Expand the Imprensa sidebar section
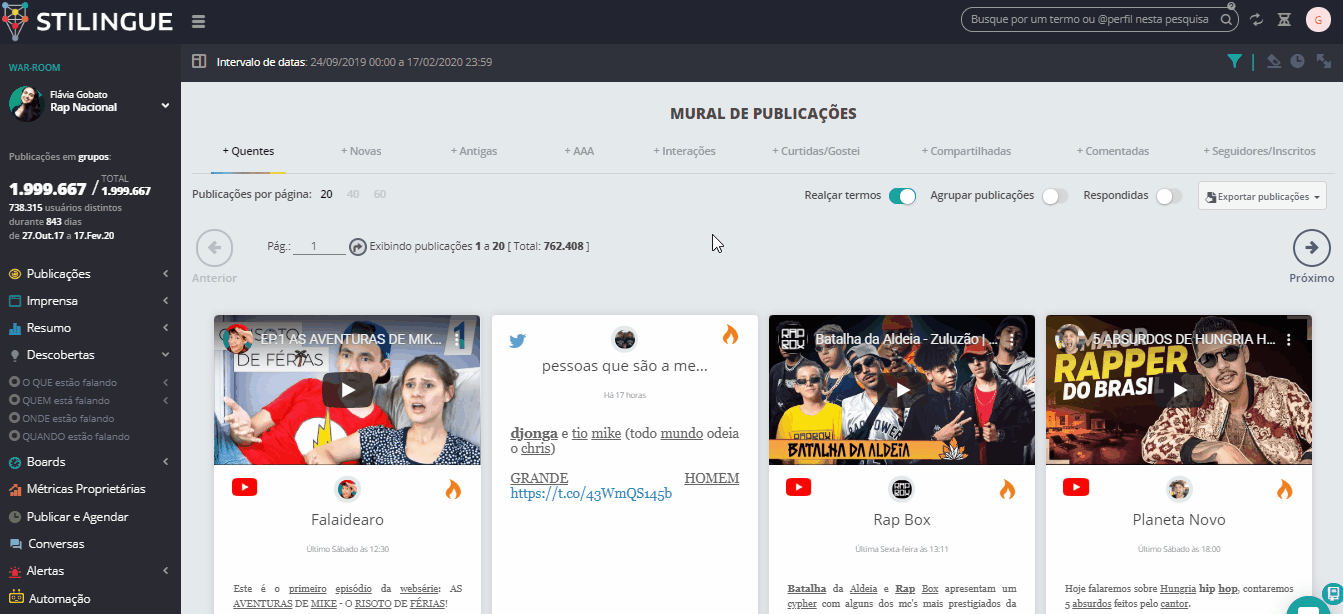1343x614 pixels. click(x=90, y=300)
